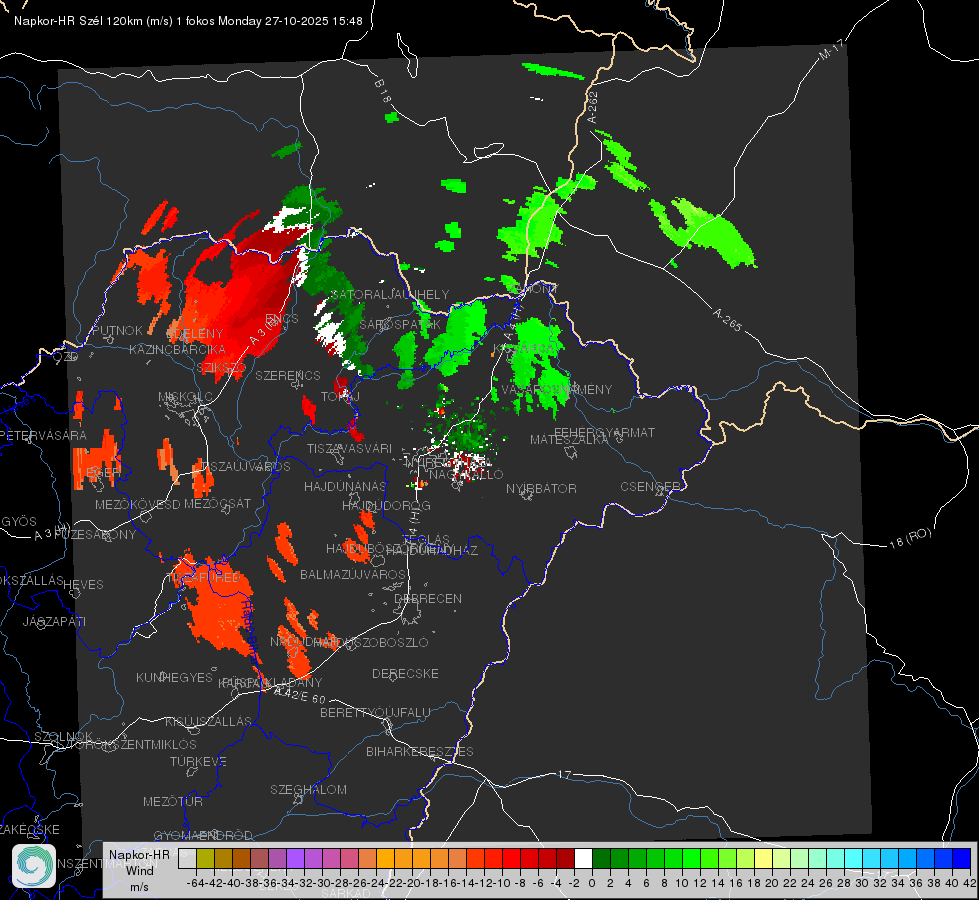979x900 pixels.
Task: Click the DERECSKE label
Action: coord(405,673)
